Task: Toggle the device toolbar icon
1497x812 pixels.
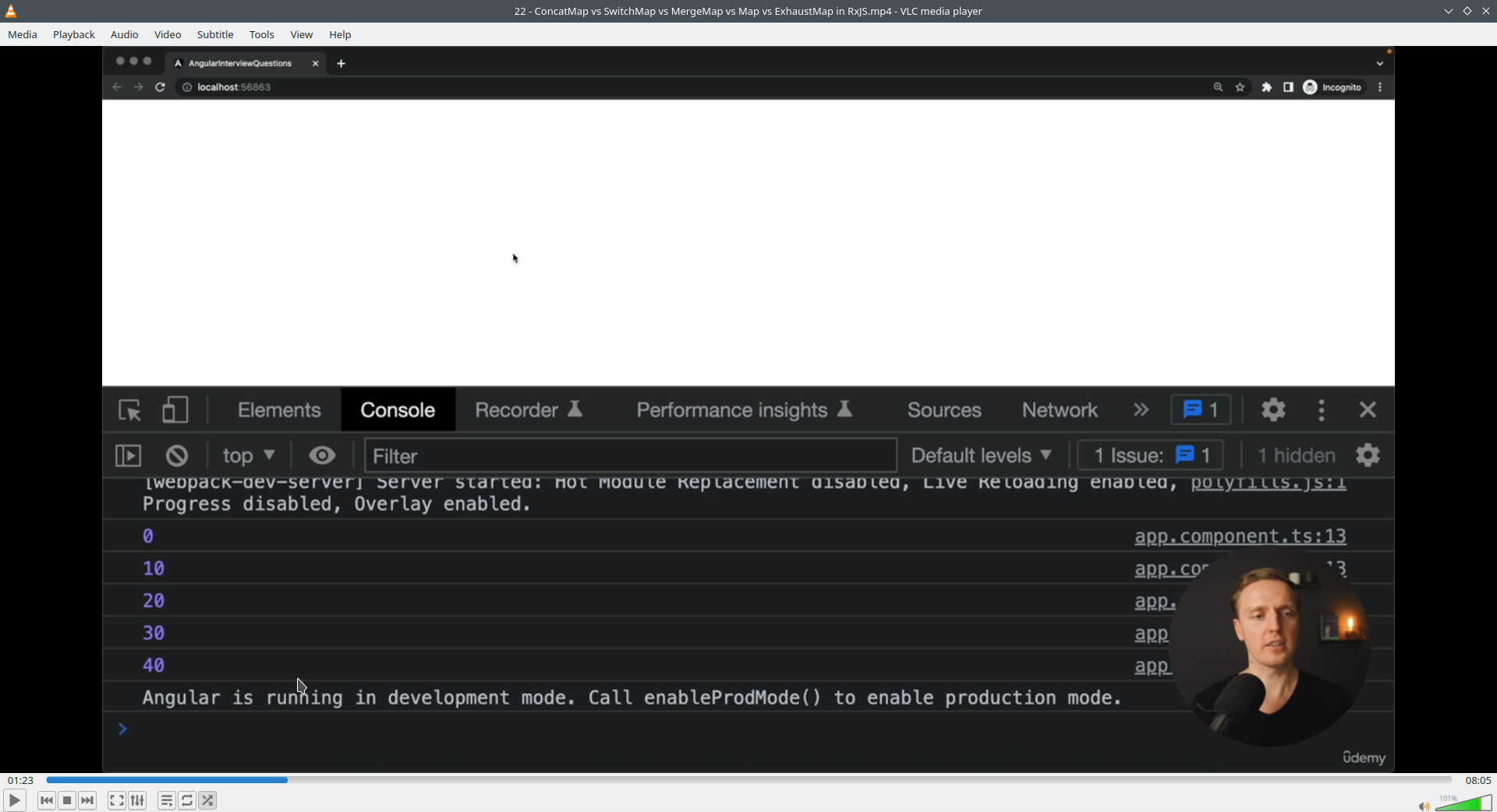Action: 175,410
